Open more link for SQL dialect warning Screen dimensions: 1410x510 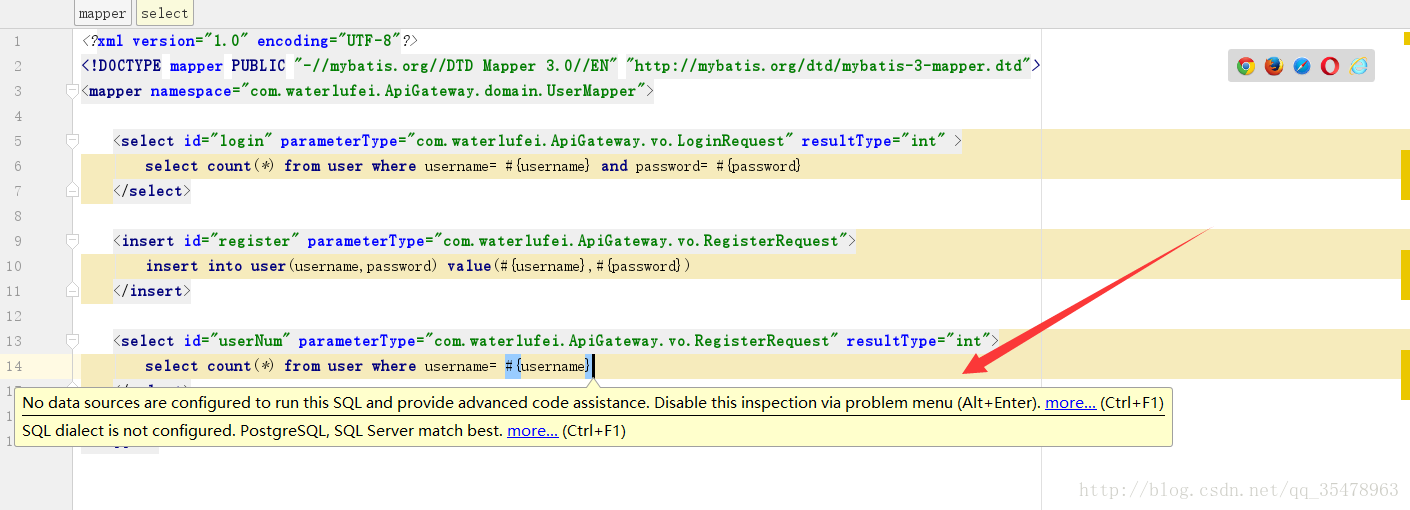[x=532, y=431]
